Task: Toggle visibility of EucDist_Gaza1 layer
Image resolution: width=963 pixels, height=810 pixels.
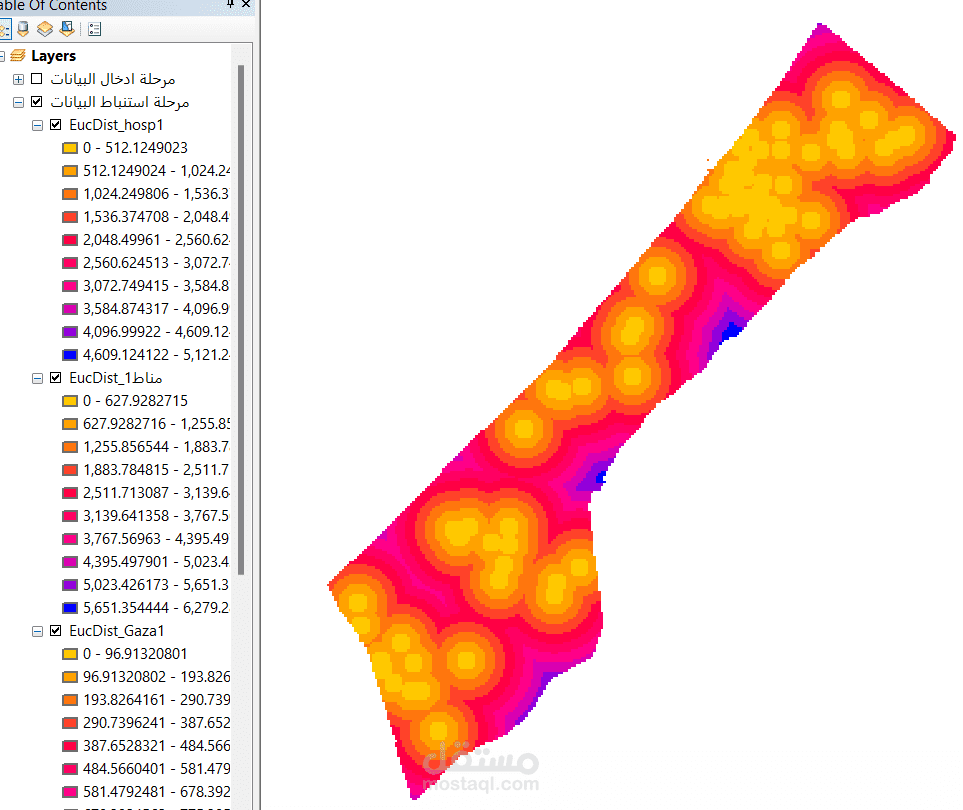Action: pos(56,631)
